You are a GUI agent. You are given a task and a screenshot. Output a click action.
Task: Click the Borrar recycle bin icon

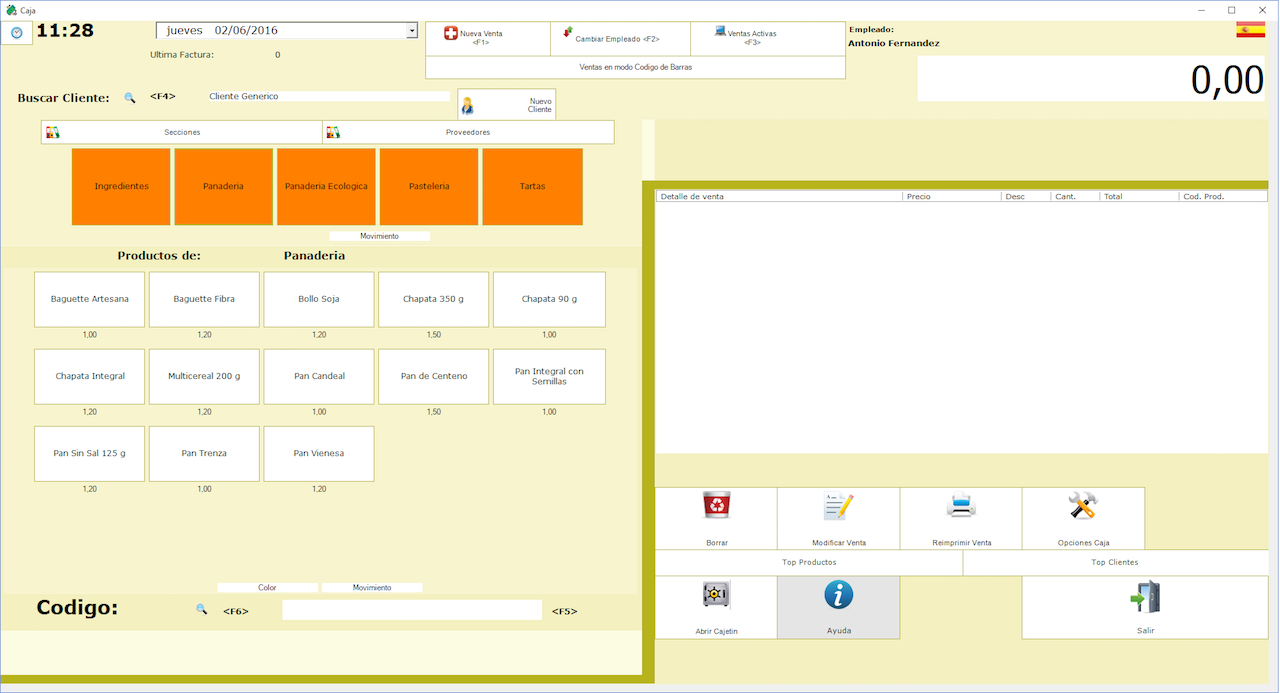point(716,507)
